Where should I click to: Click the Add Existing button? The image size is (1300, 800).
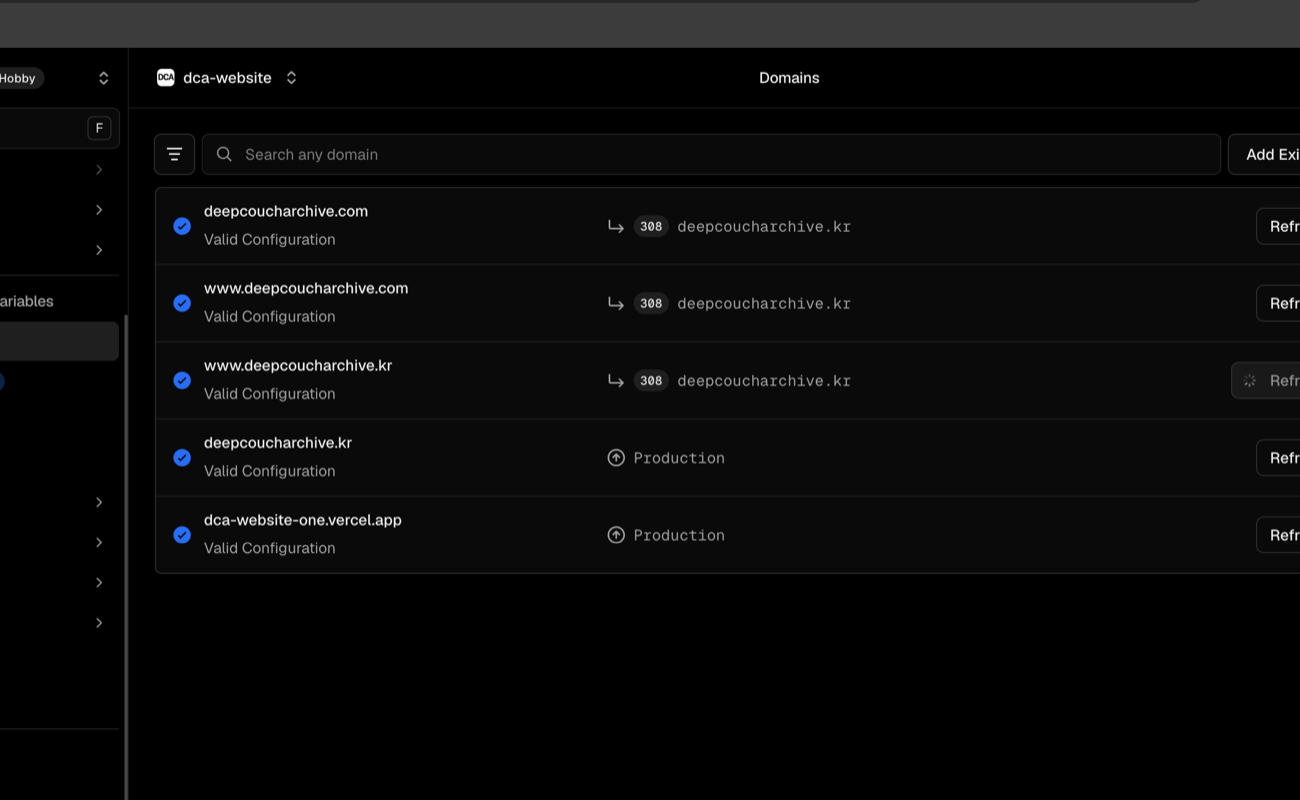click(1265, 154)
